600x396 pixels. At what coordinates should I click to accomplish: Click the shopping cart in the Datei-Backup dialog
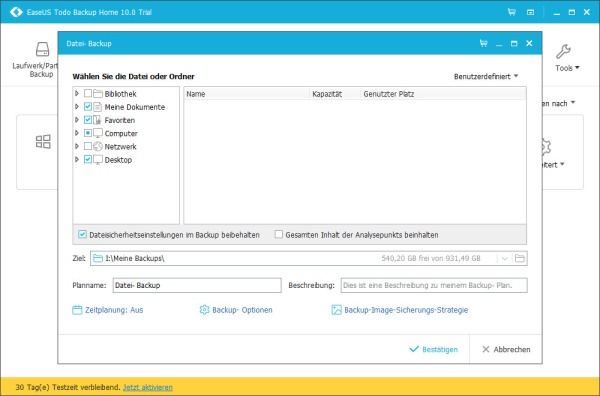(x=483, y=43)
